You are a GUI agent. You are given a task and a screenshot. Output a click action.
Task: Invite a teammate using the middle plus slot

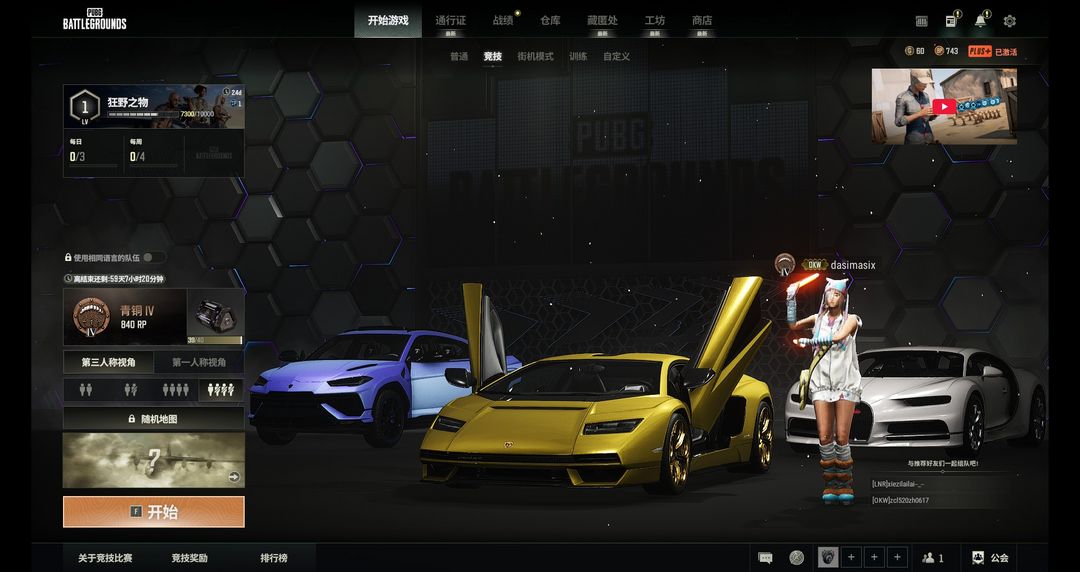coord(874,558)
